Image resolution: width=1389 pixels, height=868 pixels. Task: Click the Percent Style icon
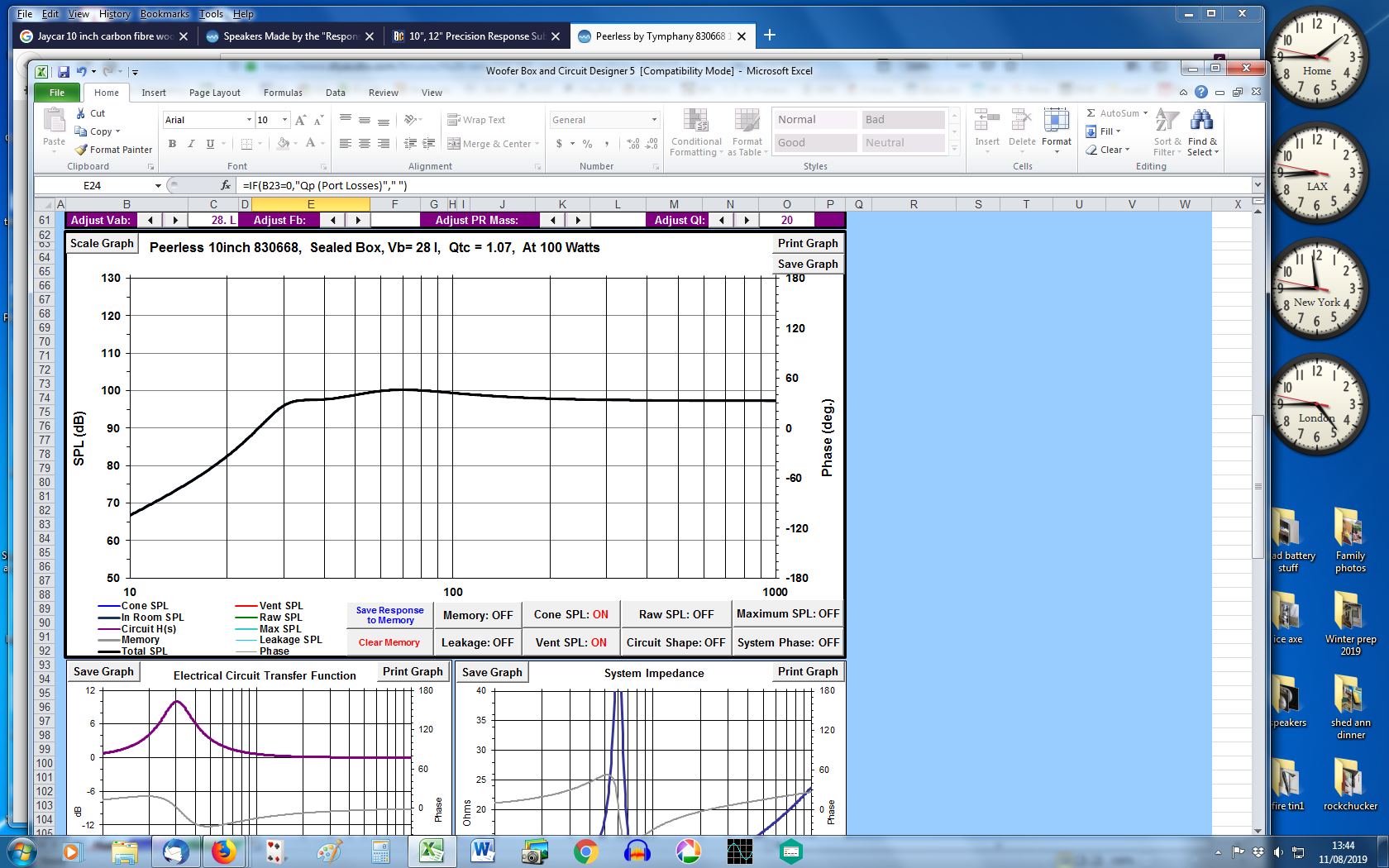[587, 143]
